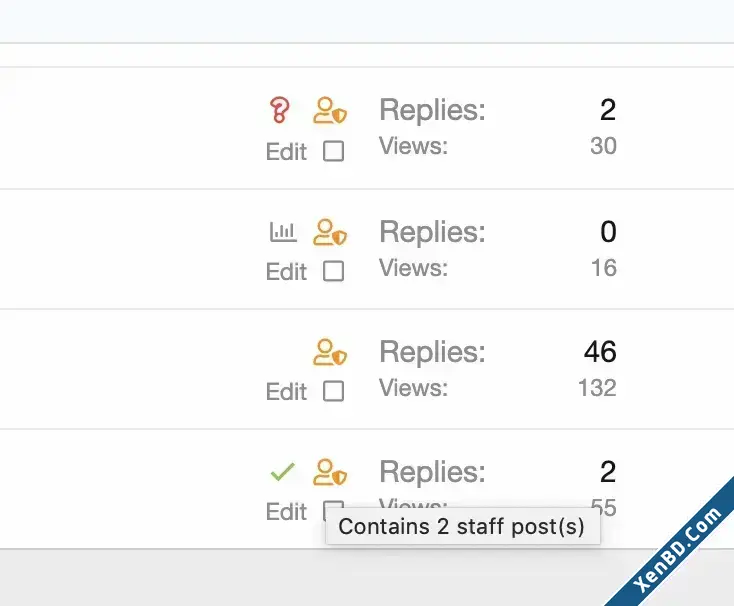This screenshot has height=606, width=734.
Task: Click staff icon in poll thread row
Action: click(330, 232)
